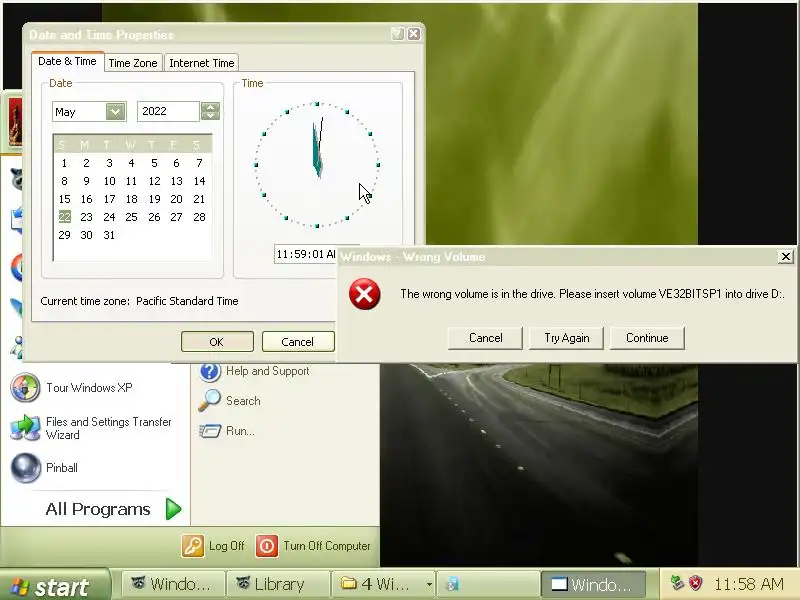Click the help question mark in title bar
The width and height of the screenshot is (800, 600).
click(397, 34)
